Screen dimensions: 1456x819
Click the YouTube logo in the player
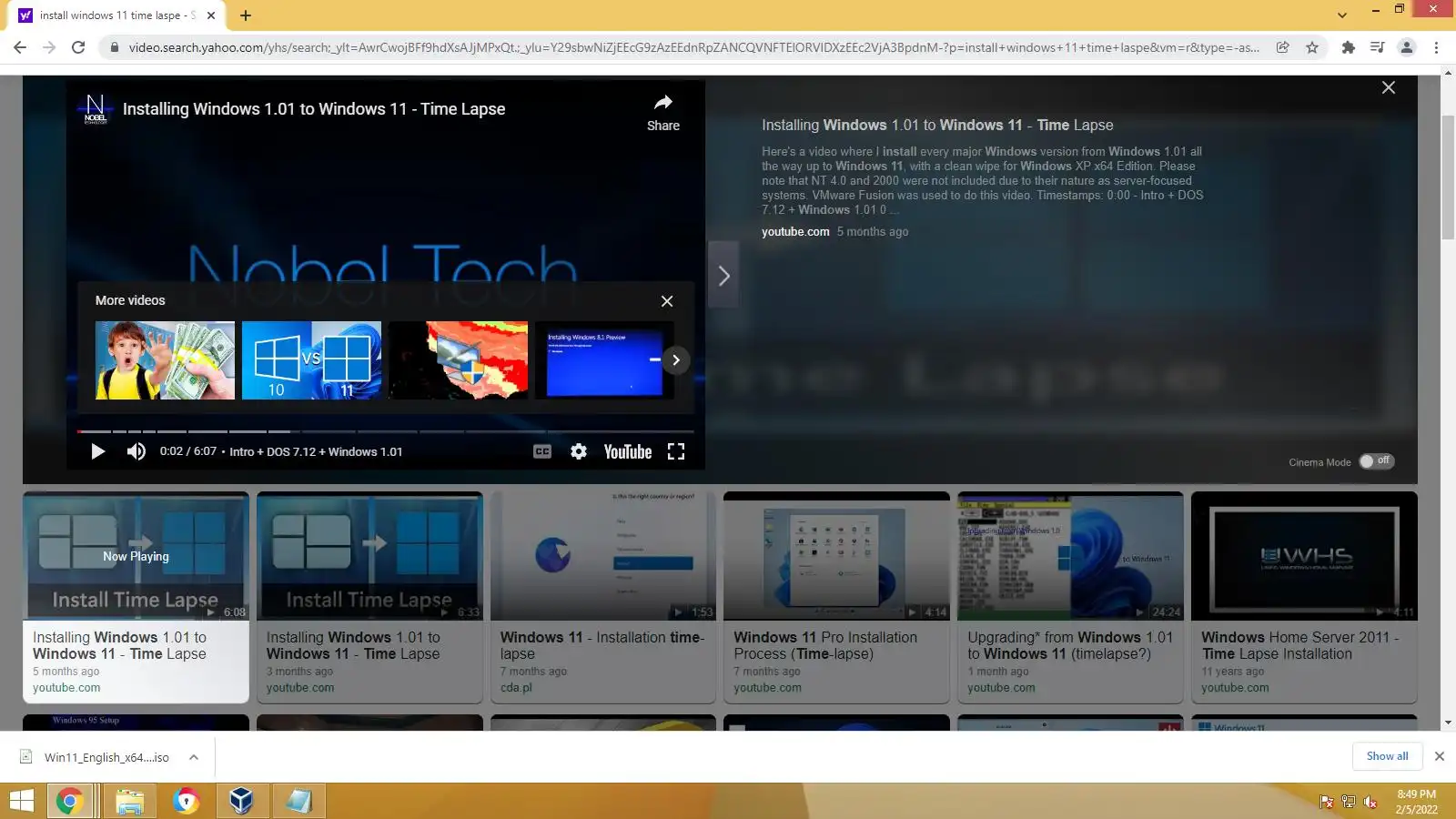pos(628,451)
